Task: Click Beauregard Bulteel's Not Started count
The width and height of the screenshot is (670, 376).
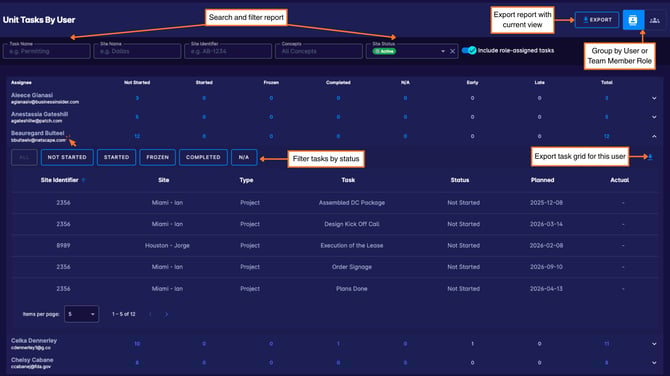Action: pos(137,136)
